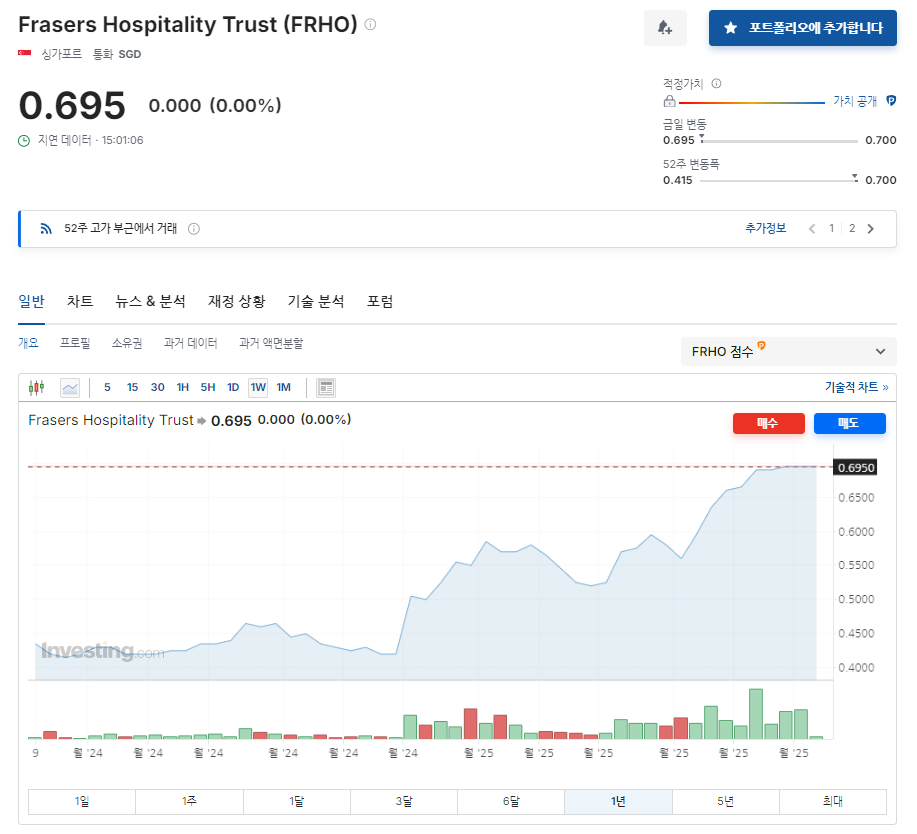The width and height of the screenshot is (917, 834).
Task: Set chart interval to 15 minutes
Action: (x=132, y=387)
